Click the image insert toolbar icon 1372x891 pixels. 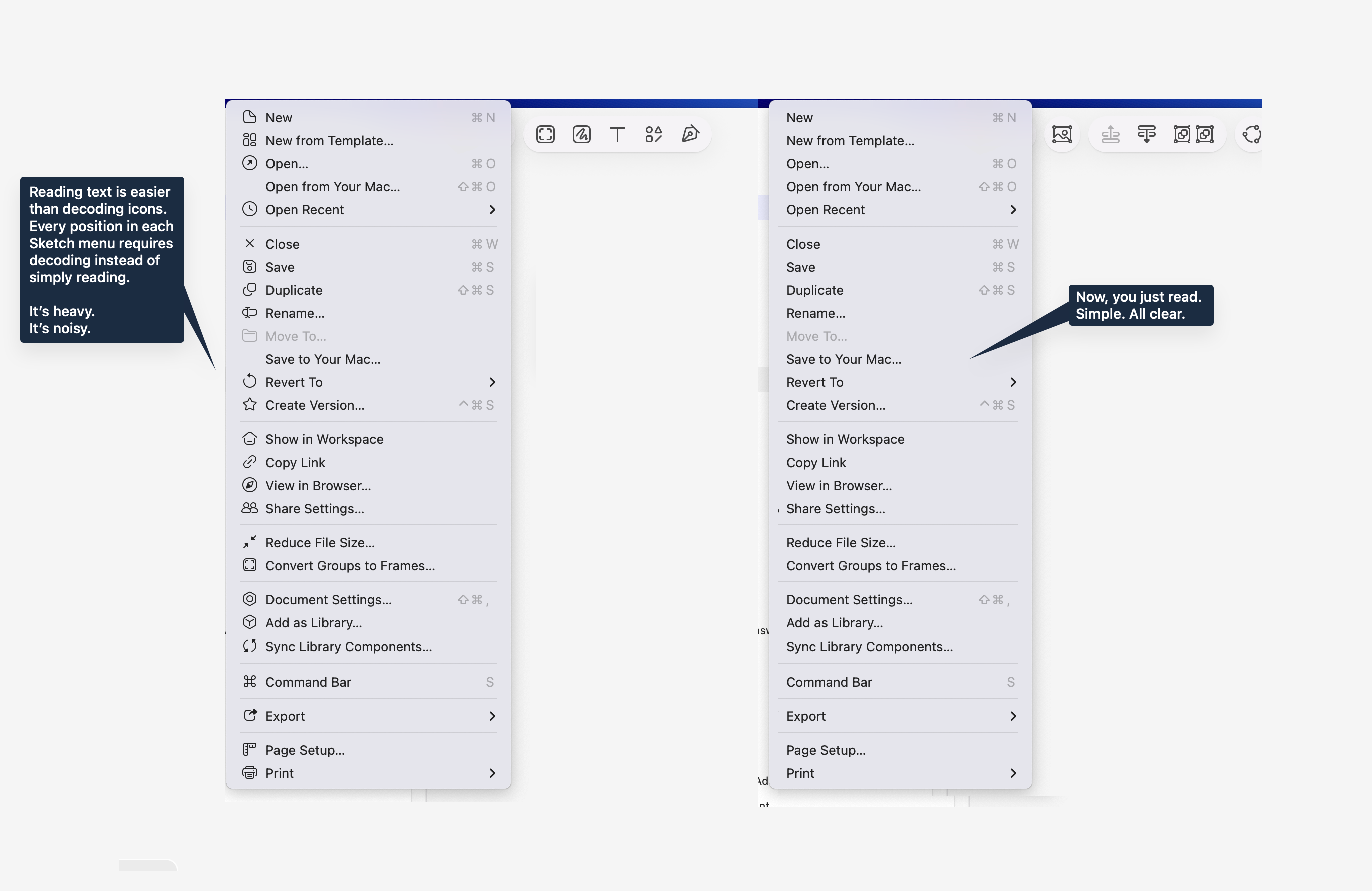[x=1062, y=134]
